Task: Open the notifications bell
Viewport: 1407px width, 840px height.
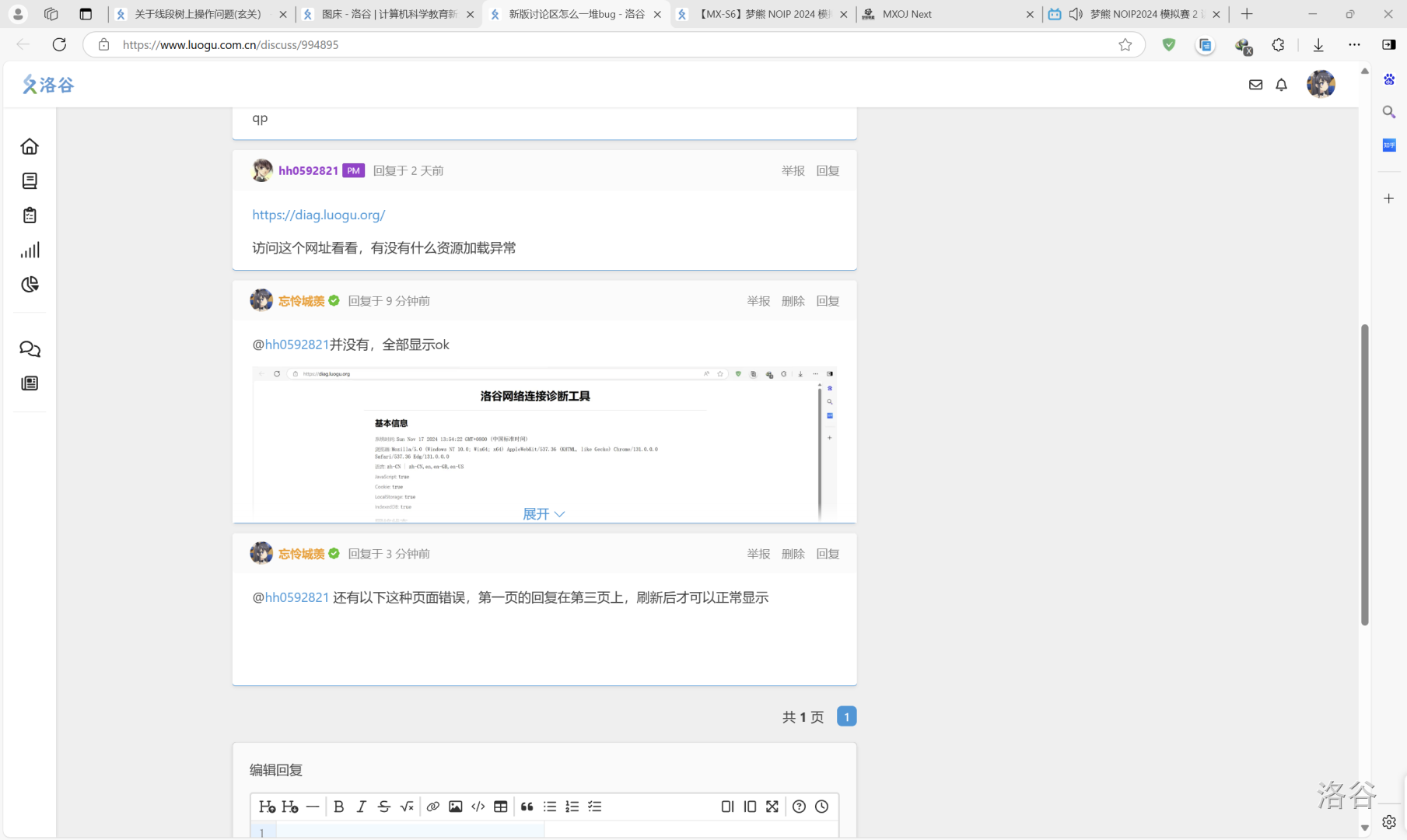Action: point(1281,85)
